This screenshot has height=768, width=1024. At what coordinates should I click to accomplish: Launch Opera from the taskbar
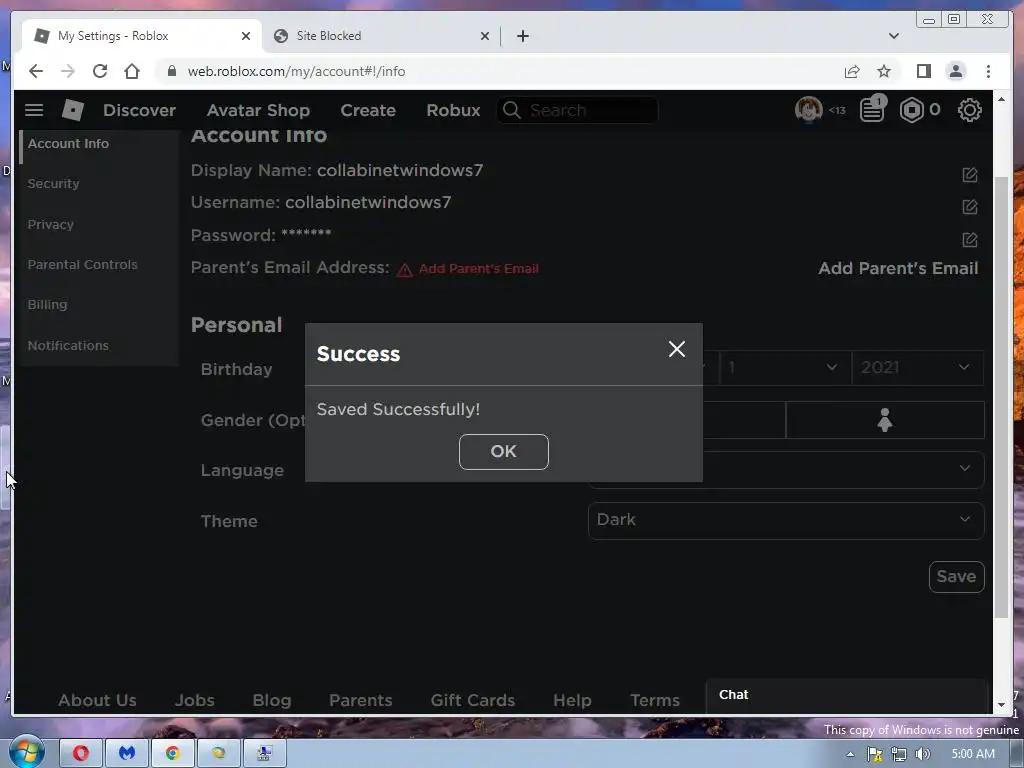pos(81,753)
